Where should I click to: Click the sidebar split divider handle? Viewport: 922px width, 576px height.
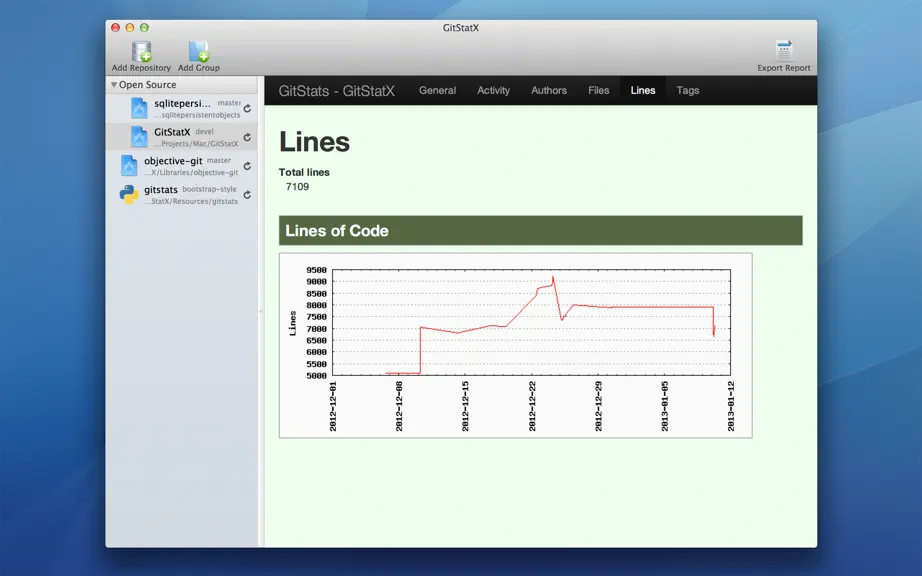(260, 312)
